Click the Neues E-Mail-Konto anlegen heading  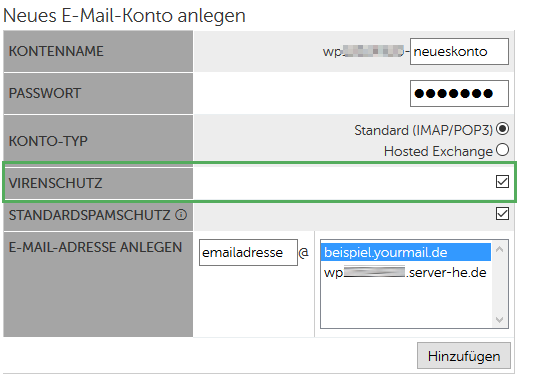(x=124, y=15)
